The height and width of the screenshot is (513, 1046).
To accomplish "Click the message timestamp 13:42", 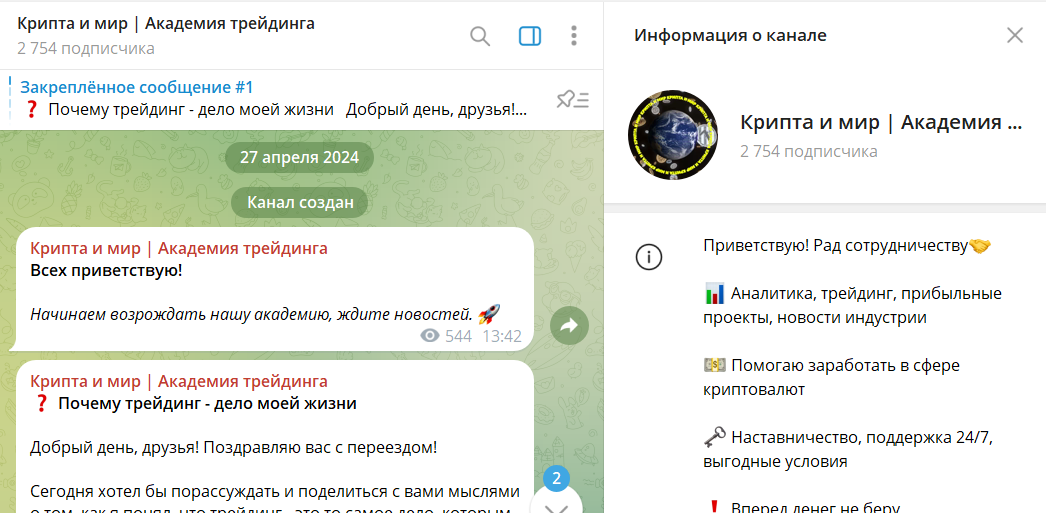I will click(x=502, y=336).
